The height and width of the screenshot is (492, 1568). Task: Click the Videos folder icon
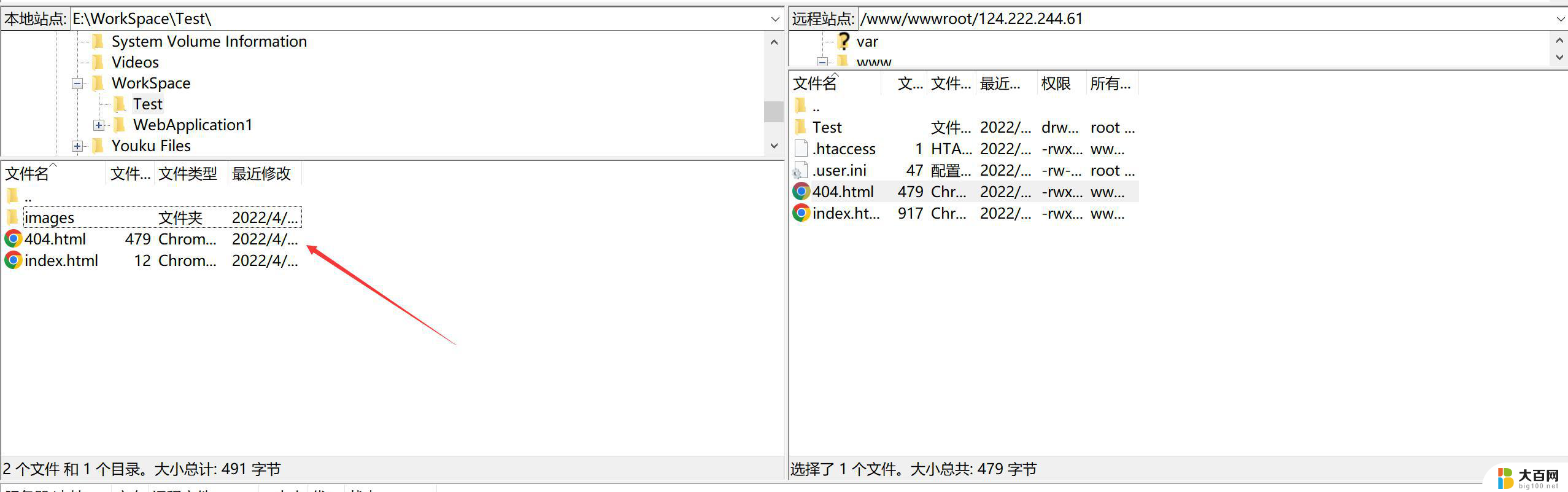98,63
